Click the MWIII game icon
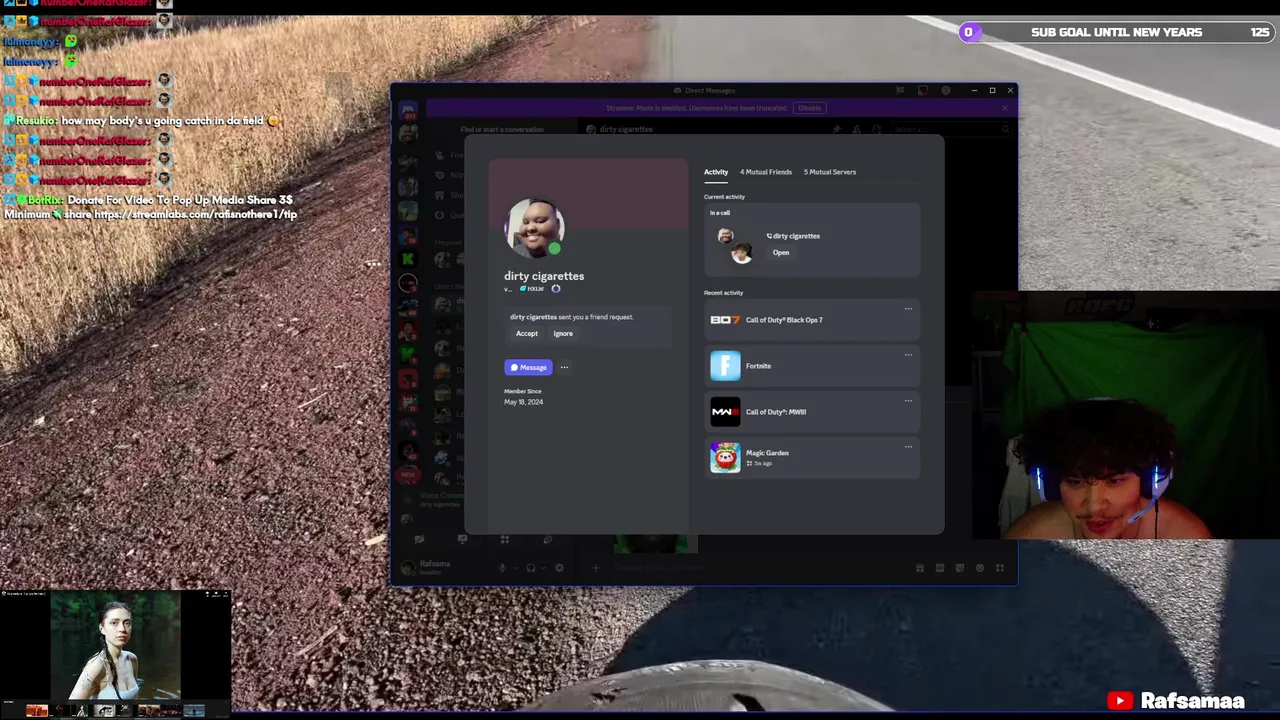1280x720 pixels. click(x=725, y=412)
